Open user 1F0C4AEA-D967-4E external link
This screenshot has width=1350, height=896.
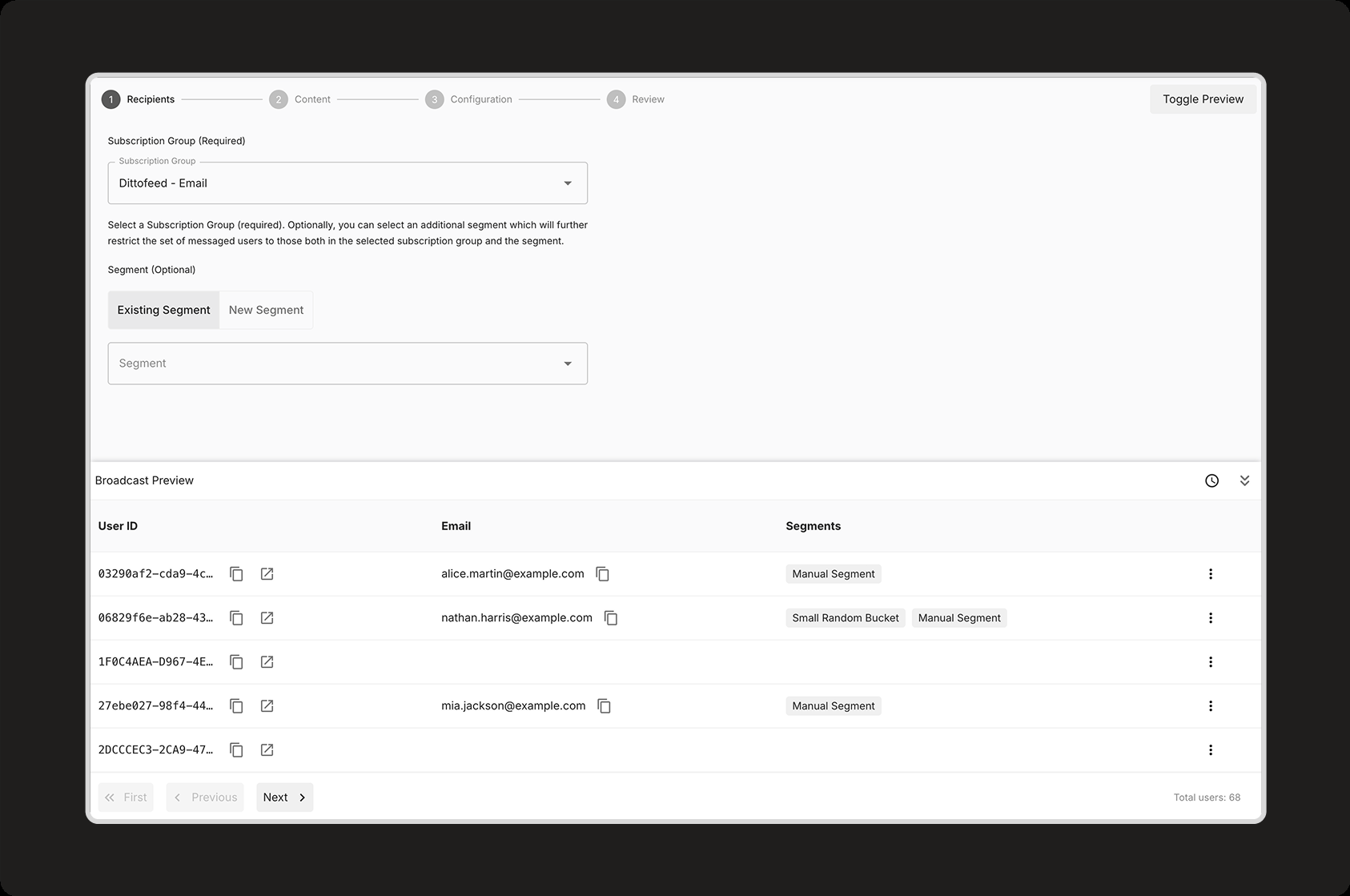[x=267, y=662]
